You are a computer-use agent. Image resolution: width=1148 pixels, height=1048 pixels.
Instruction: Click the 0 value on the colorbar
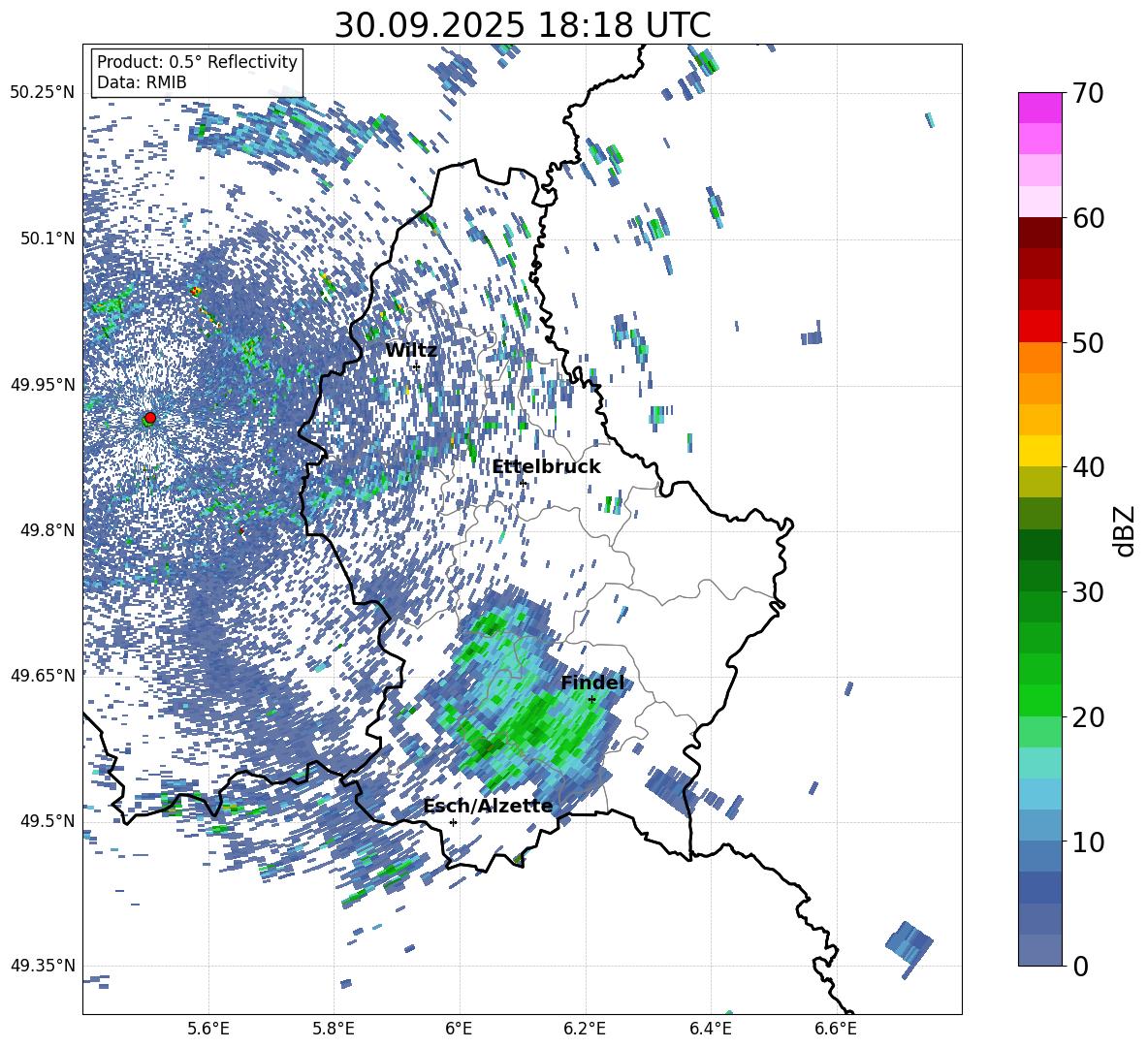tap(1080, 966)
